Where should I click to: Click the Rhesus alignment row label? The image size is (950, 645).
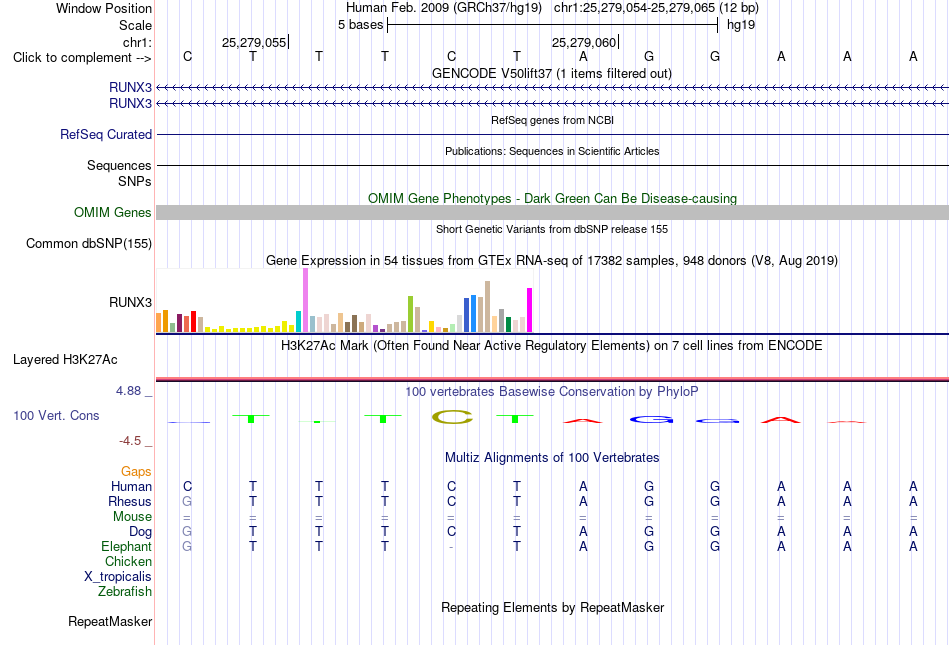[130, 501]
